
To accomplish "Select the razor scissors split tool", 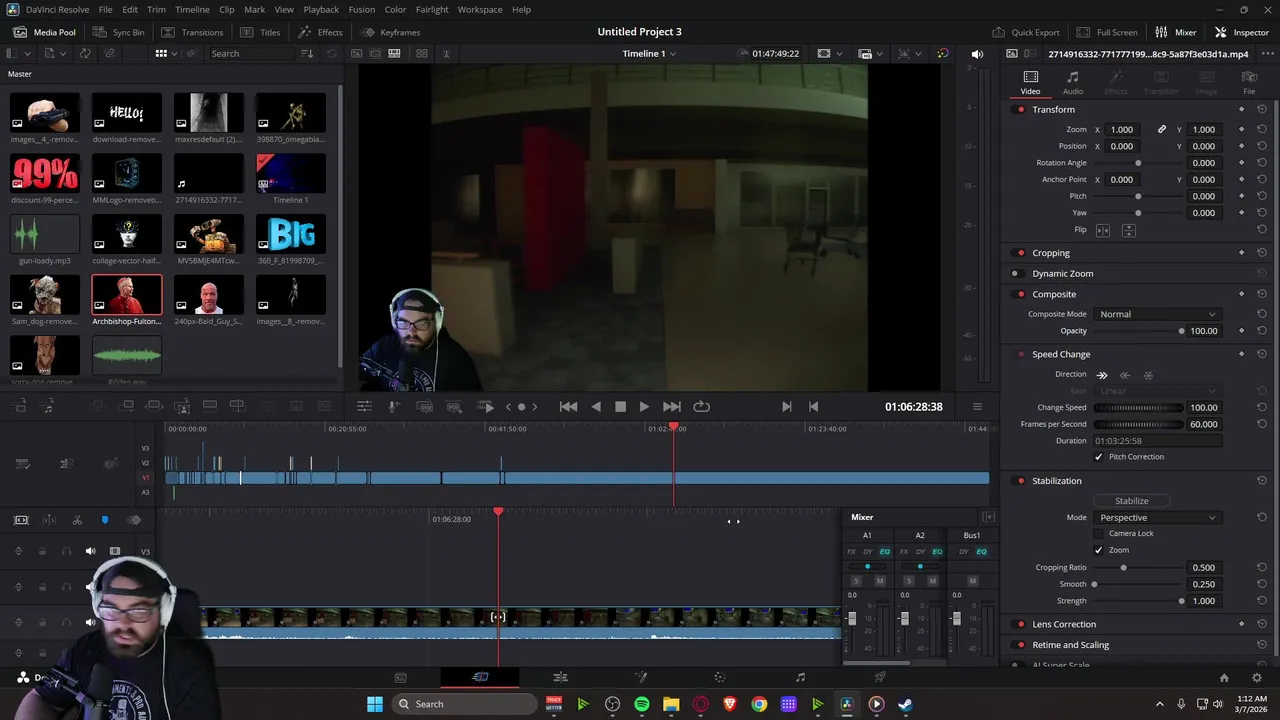I will (77, 520).
